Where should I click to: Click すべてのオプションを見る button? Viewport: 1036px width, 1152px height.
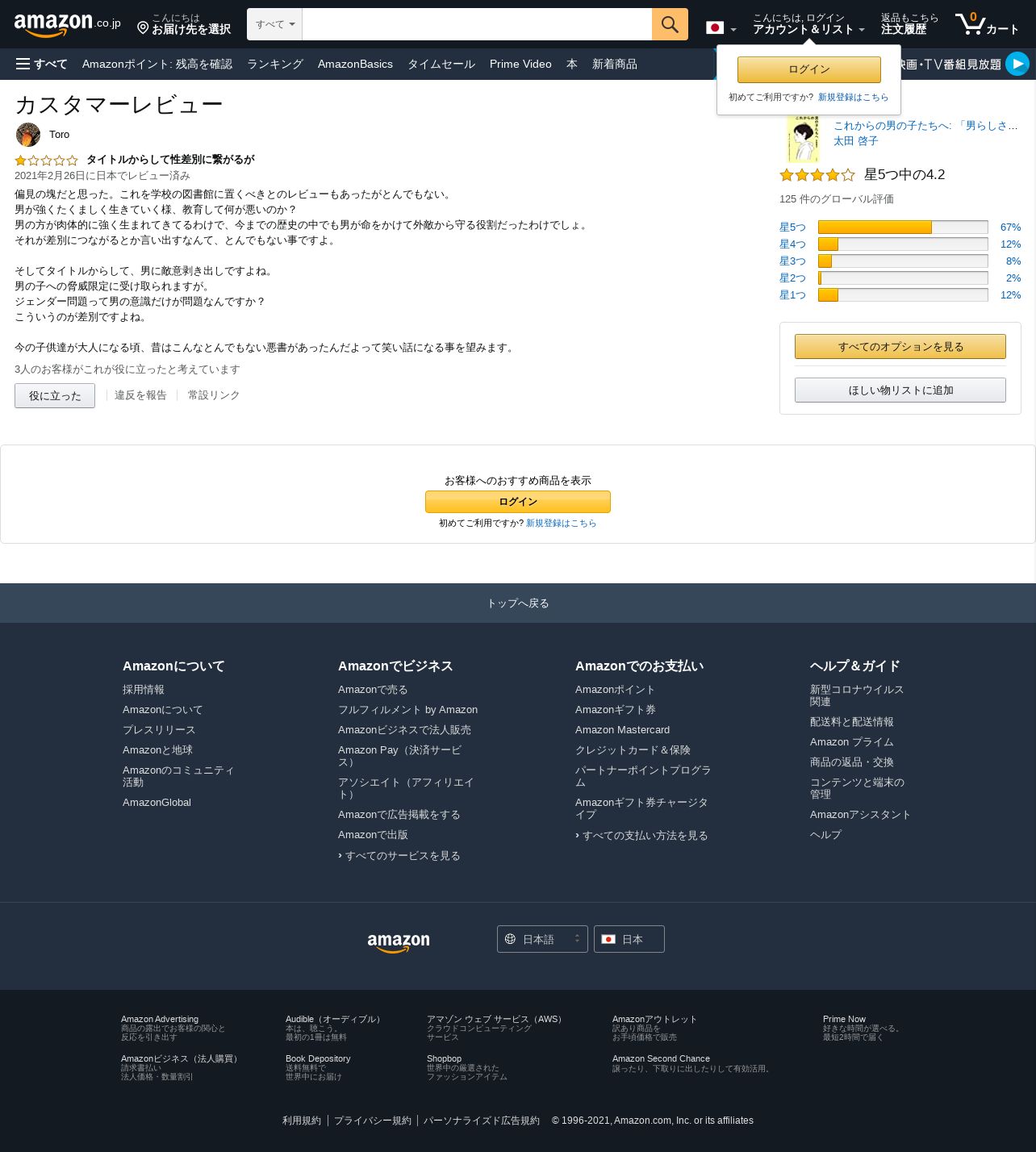point(900,347)
